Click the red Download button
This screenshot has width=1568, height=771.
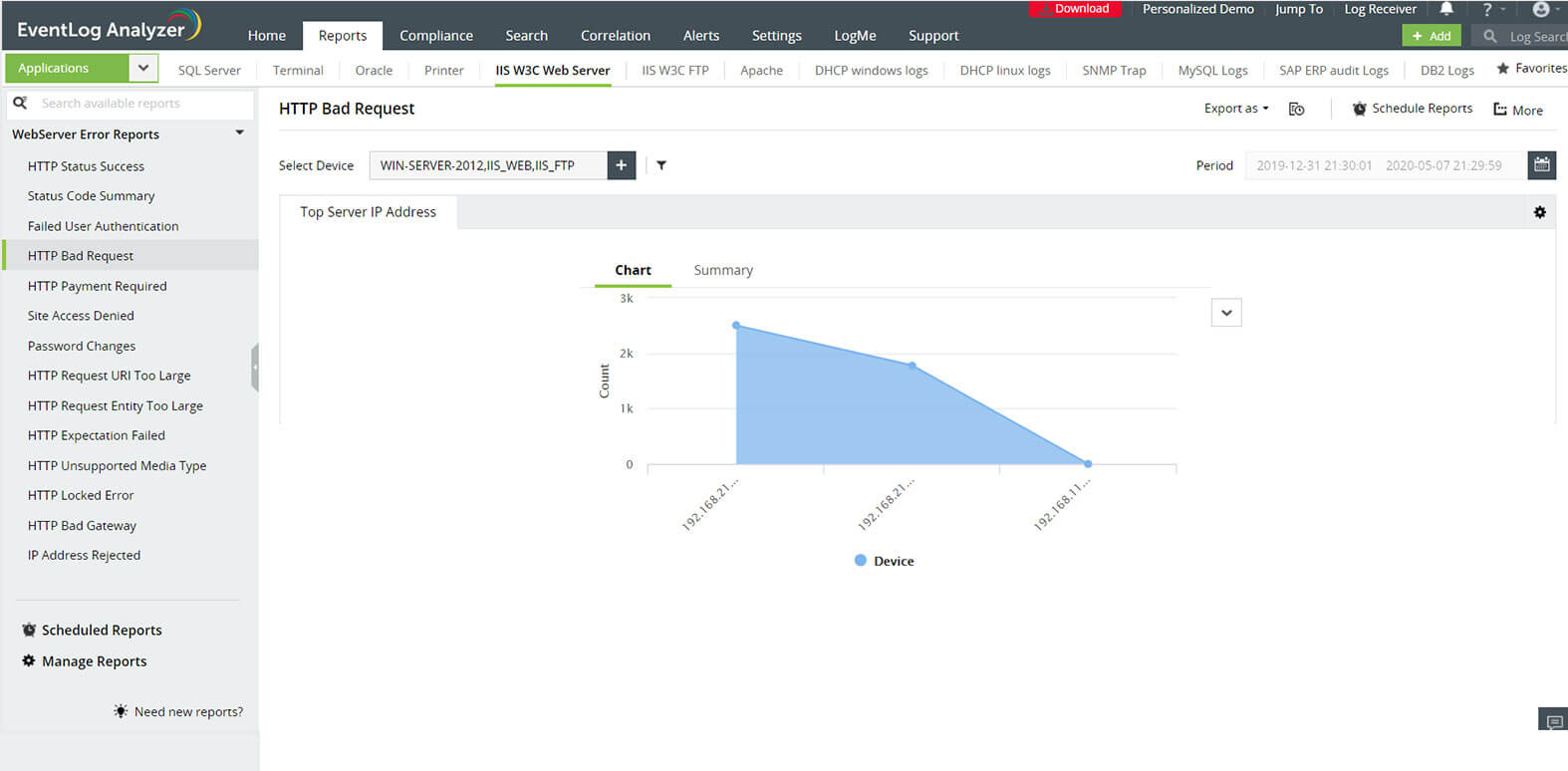pyautogui.click(x=1076, y=9)
